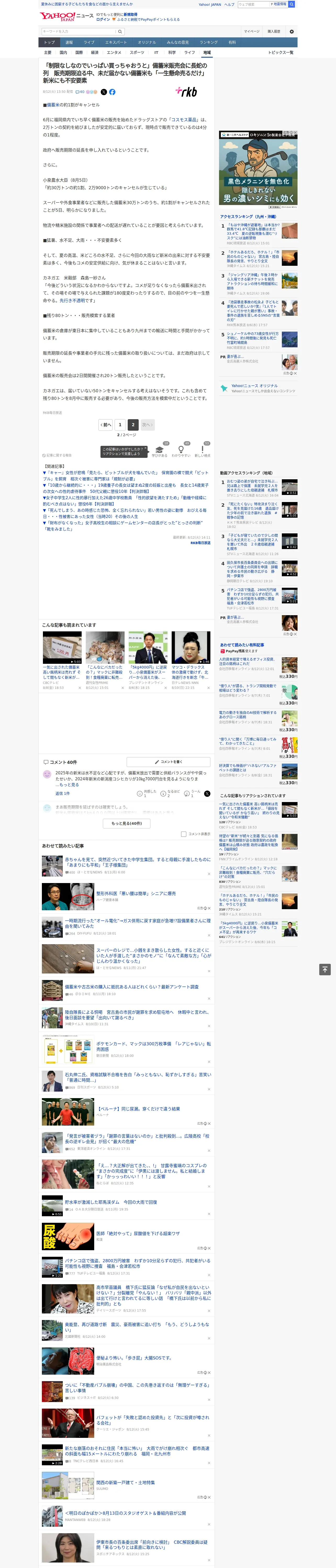336x1568 pixels.
Task: Close the golfer ad with X icon
Action: tap(295, 133)
